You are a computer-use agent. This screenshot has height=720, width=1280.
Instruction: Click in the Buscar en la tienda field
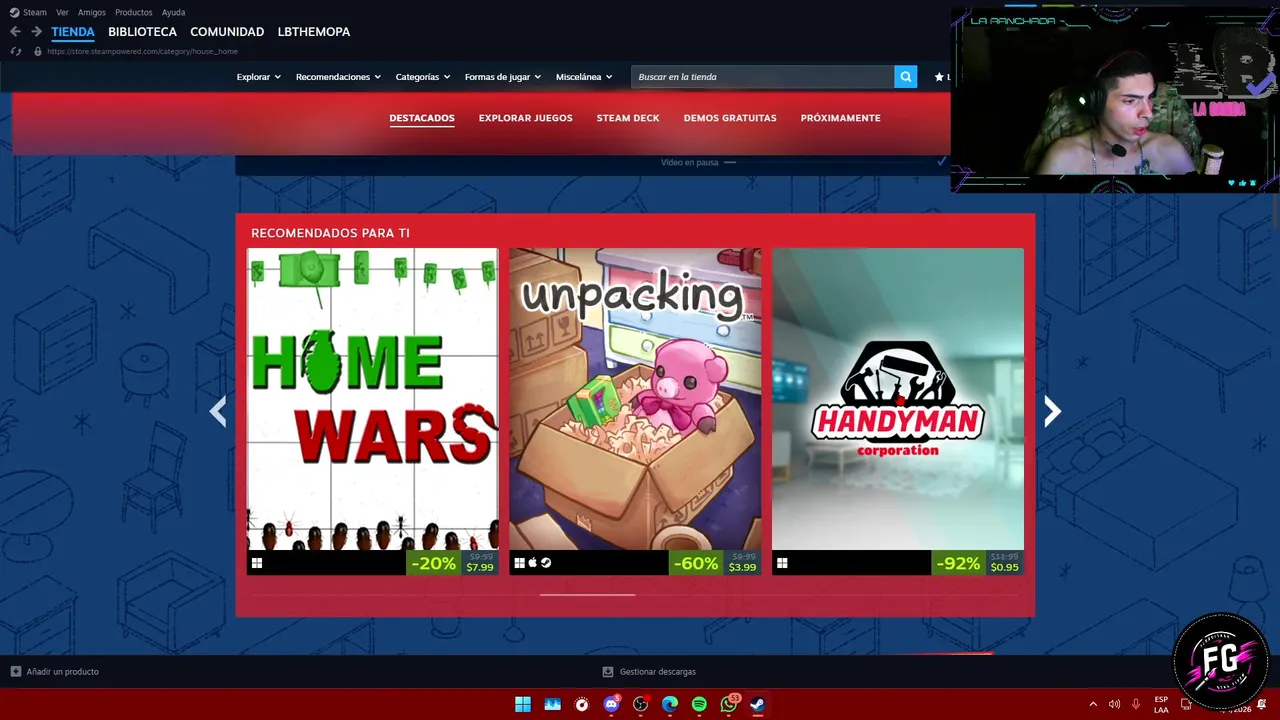coord(763,77)
